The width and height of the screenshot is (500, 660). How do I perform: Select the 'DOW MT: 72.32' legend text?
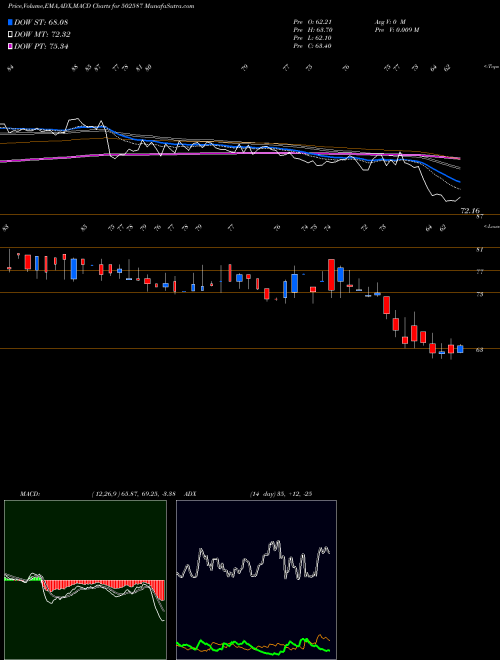42,35
